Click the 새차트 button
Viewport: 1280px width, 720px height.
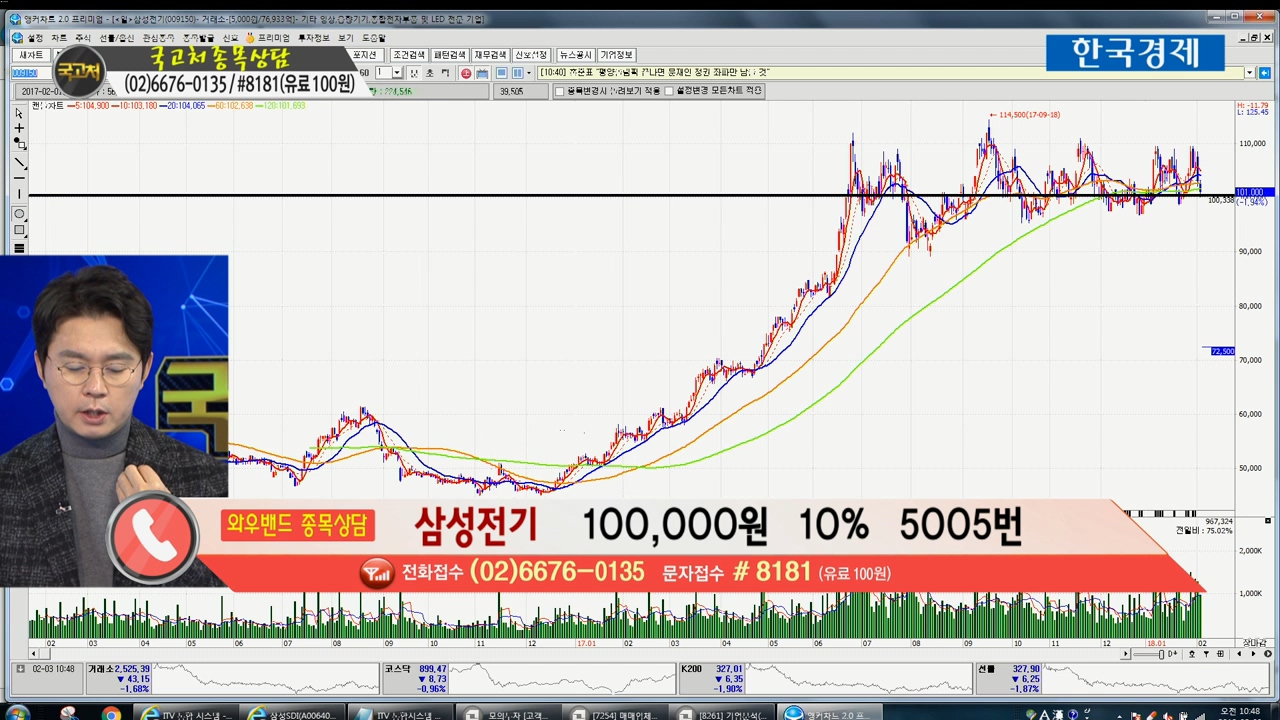31,55
